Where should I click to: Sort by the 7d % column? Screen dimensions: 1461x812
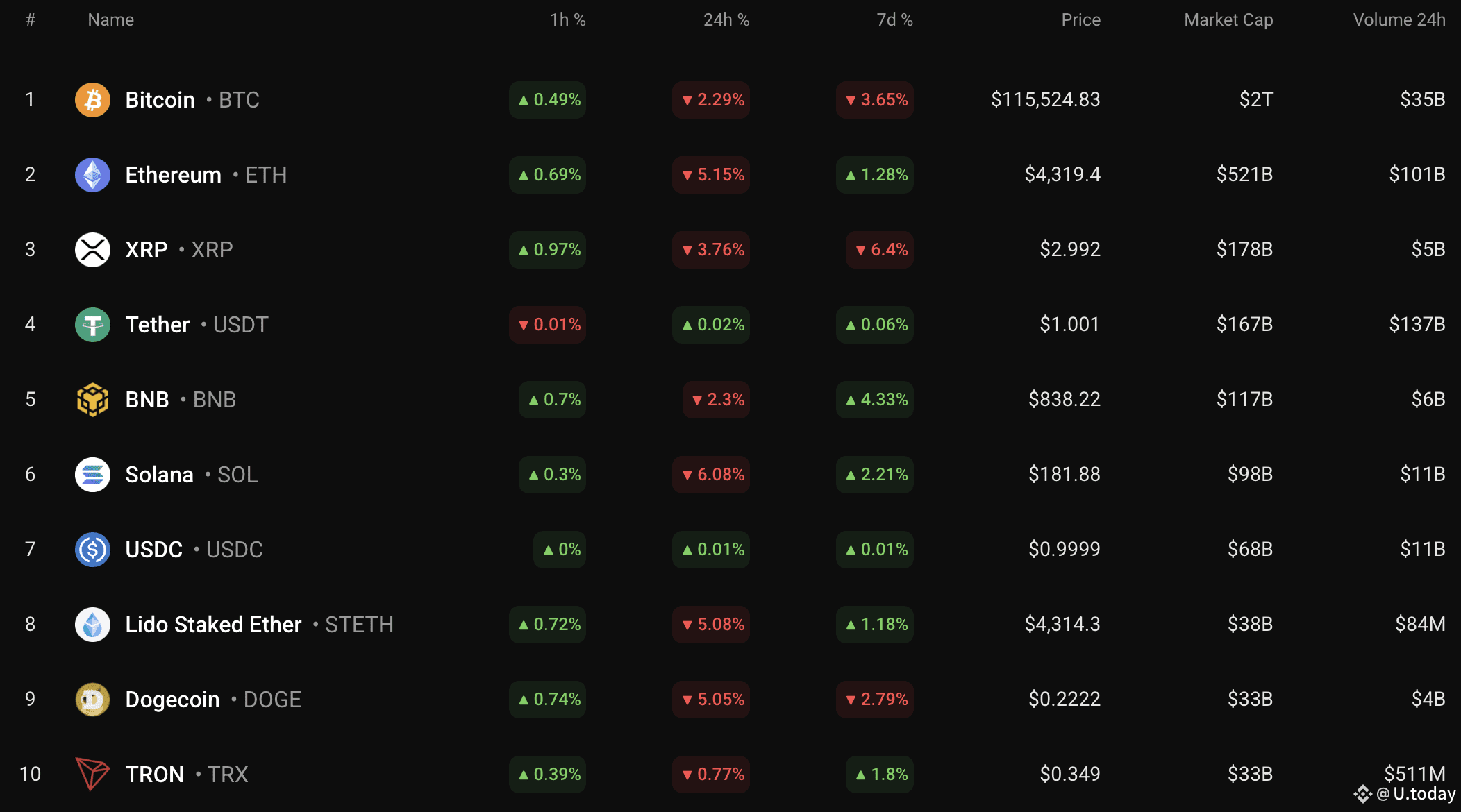pyautogui.click(x=894, y=20)
